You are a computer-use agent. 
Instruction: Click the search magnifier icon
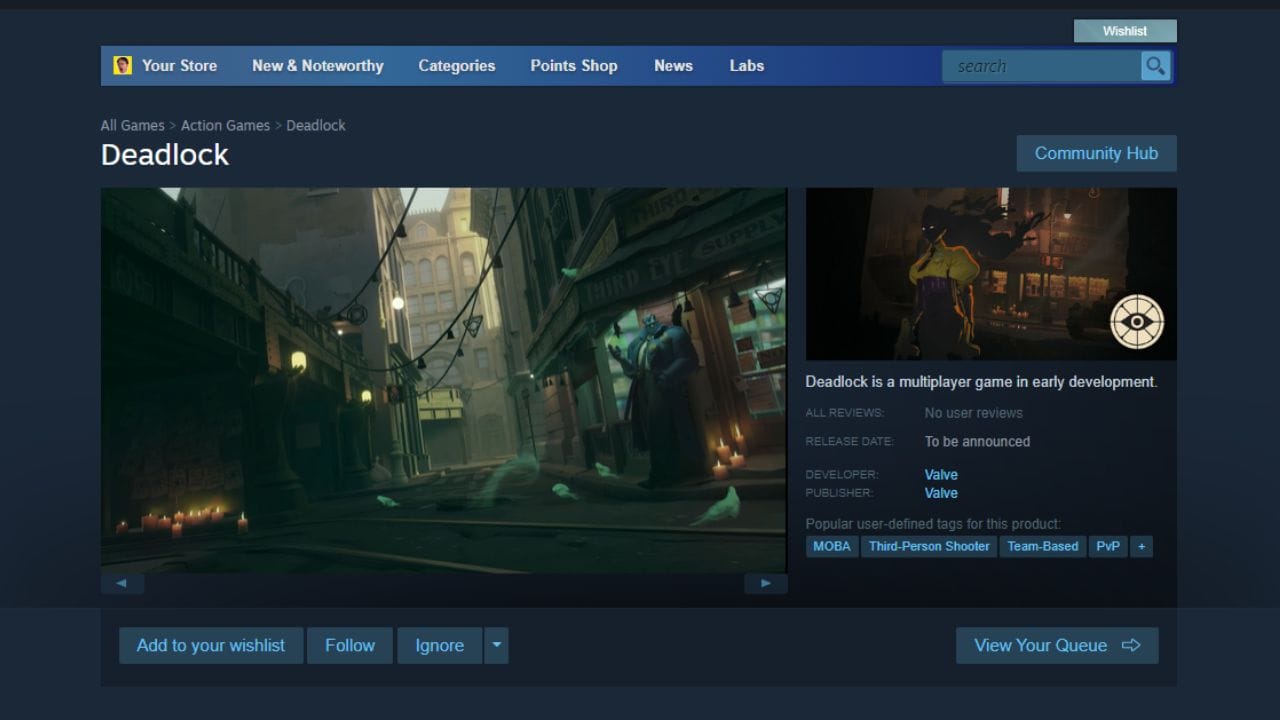pos(1155,66)
